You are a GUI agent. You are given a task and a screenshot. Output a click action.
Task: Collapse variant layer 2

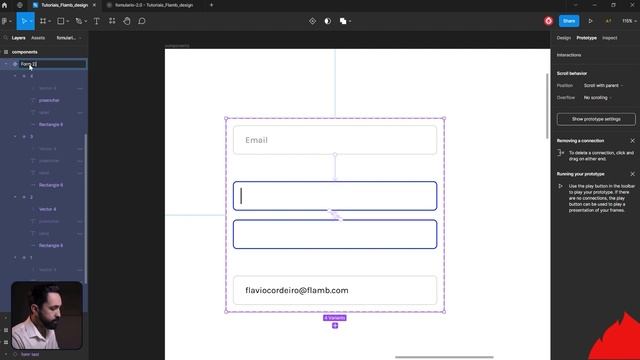click(15, 197)
